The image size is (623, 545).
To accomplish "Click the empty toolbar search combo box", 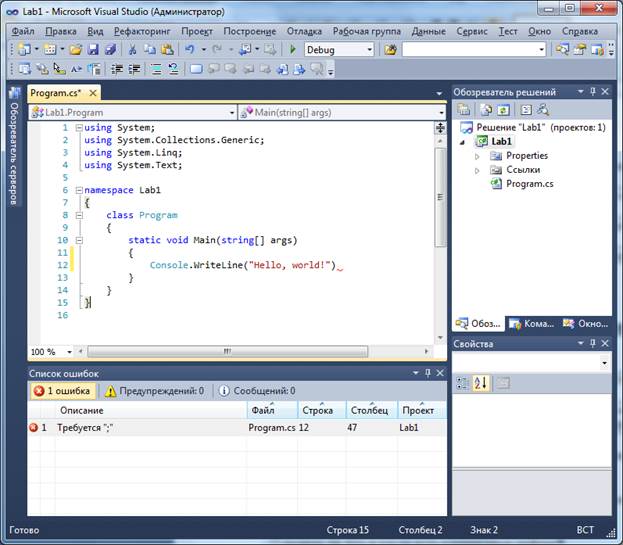I will pyautogui.click(x=474, y=50).
